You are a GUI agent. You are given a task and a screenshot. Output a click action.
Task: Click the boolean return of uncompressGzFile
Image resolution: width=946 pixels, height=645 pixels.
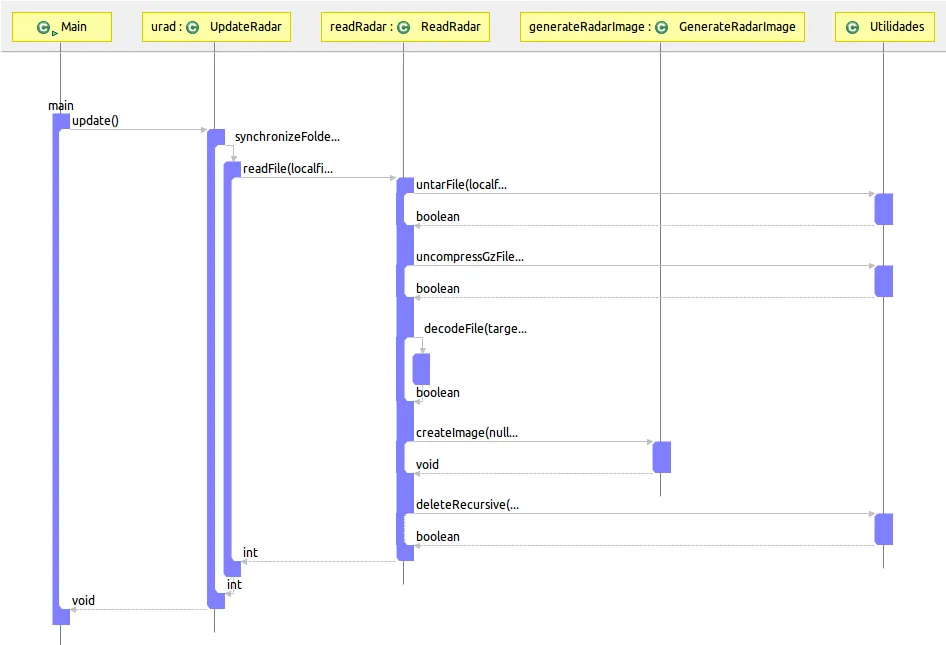(438, 289)
